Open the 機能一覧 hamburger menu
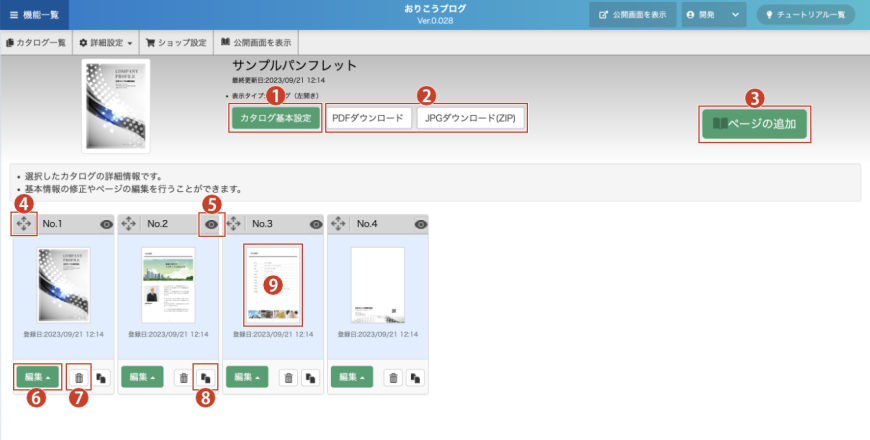This screenshot has height=440, width=870. coord(33,14)
